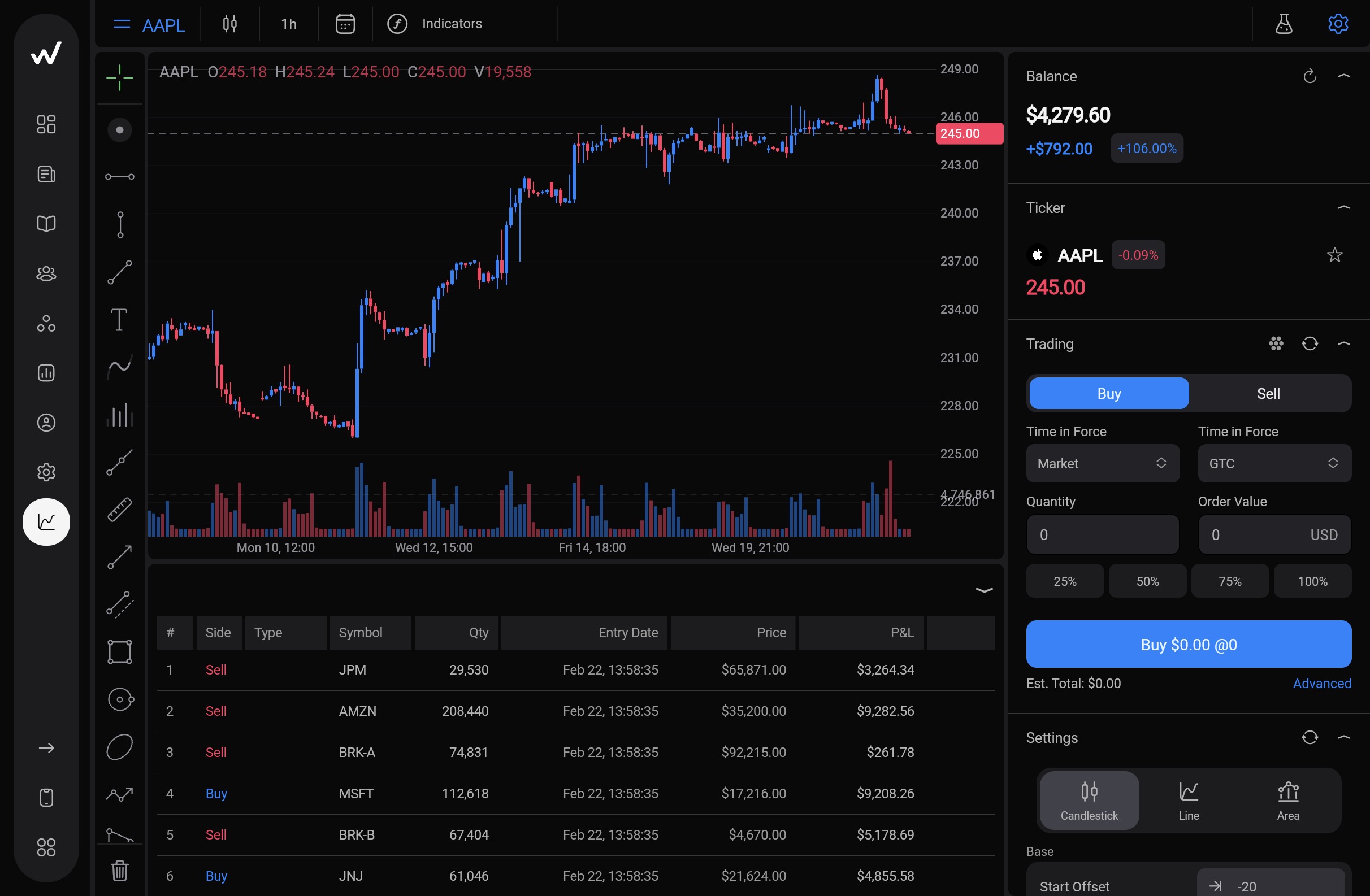Open the GTC time in force dropdown
The image size is (1370, 896).
[1274, 463]
